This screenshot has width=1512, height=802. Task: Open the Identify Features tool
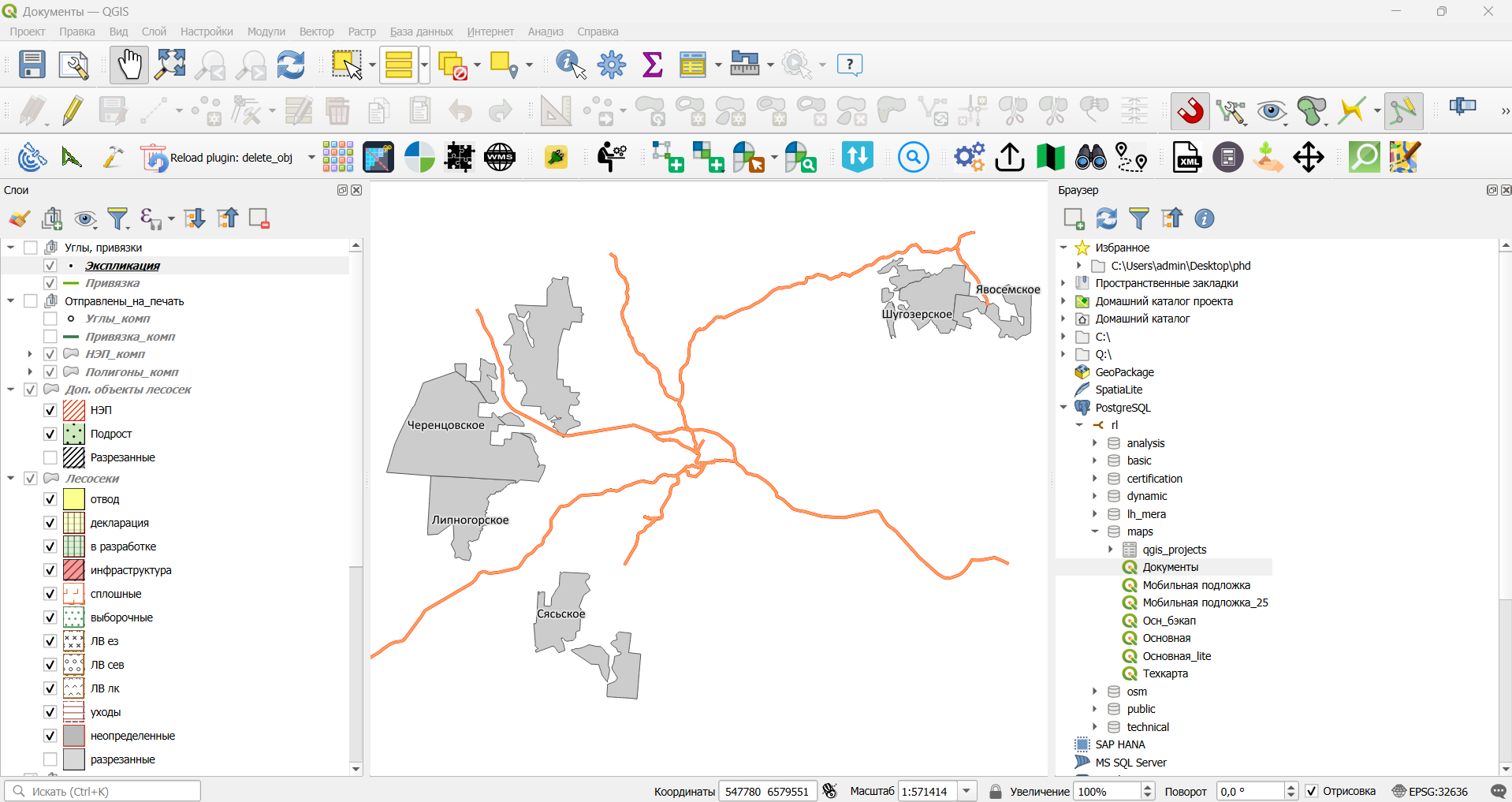(571, 65)
